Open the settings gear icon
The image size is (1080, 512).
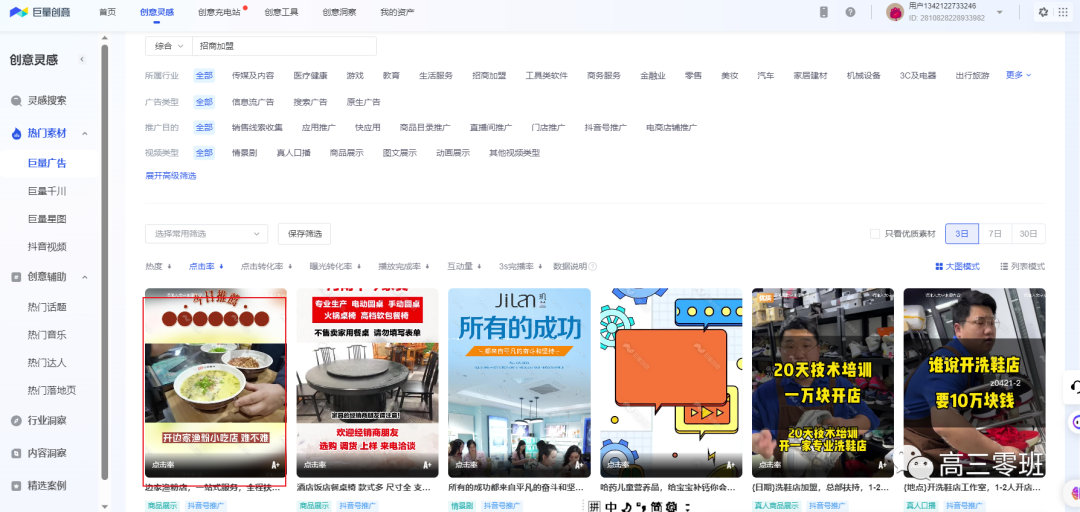click(1043, 12)
